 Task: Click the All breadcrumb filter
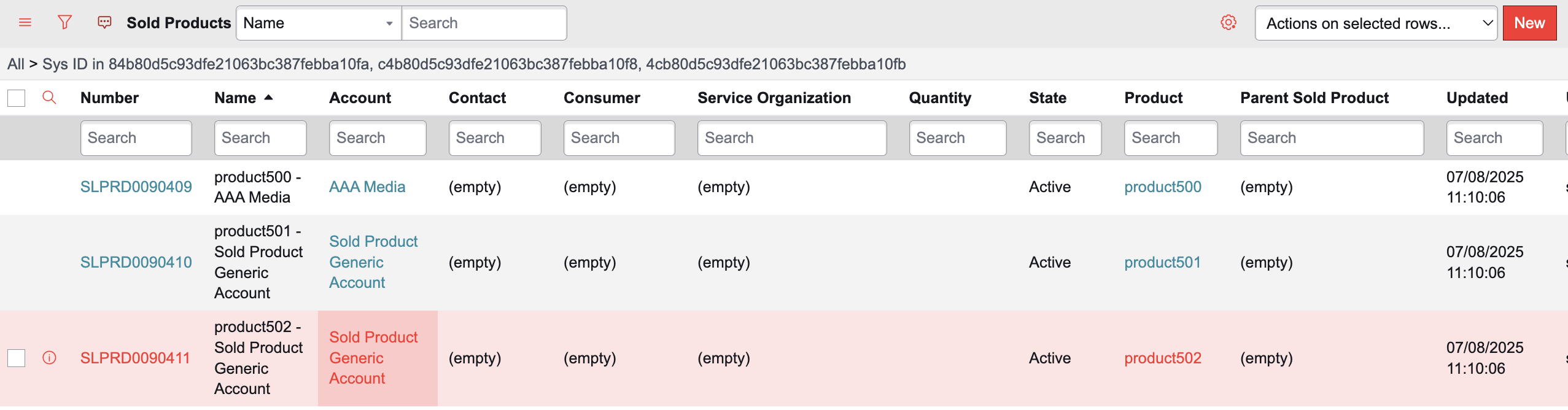pos(16,64)
